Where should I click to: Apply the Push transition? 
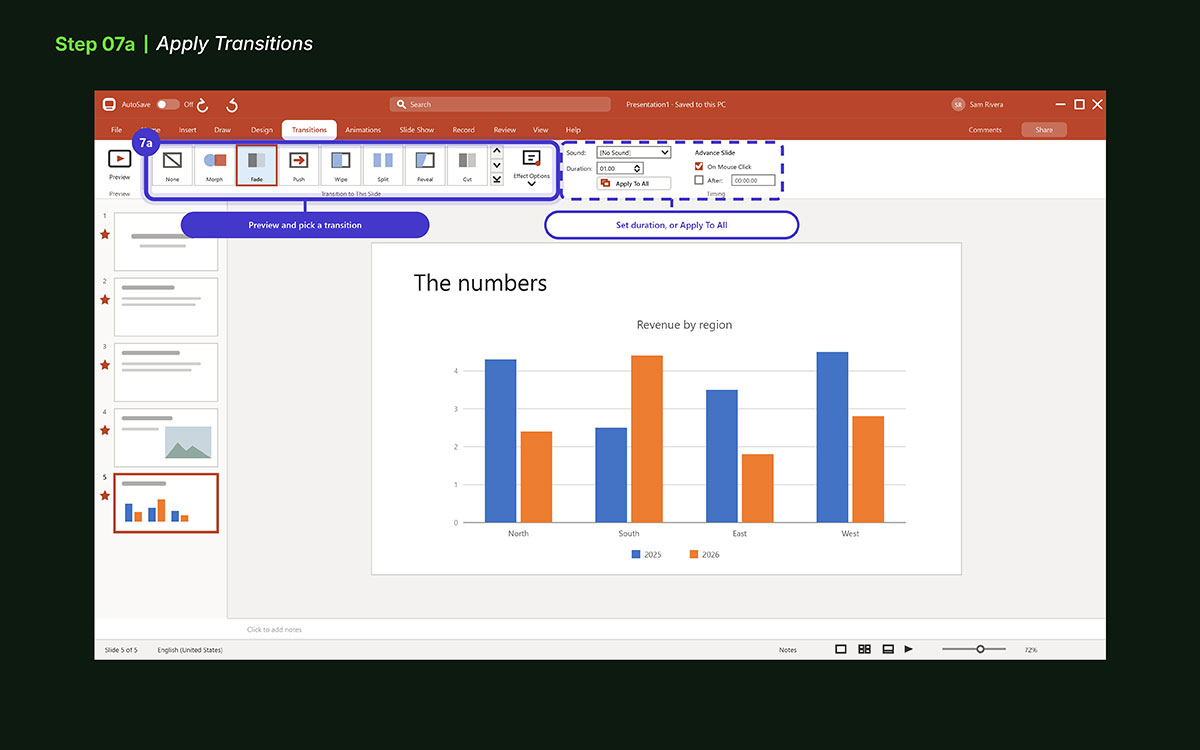click(299, 165)
